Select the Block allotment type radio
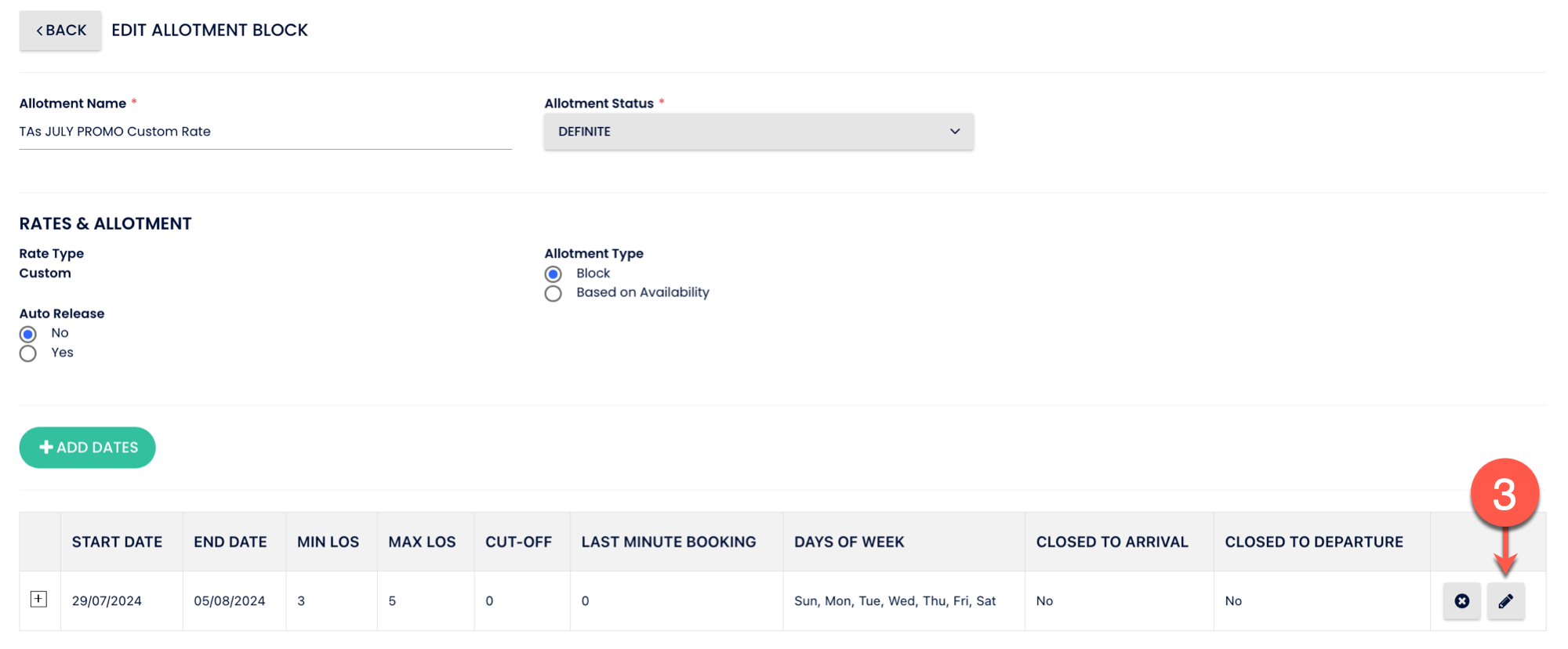1568x649 pixels. pos(554,274)
